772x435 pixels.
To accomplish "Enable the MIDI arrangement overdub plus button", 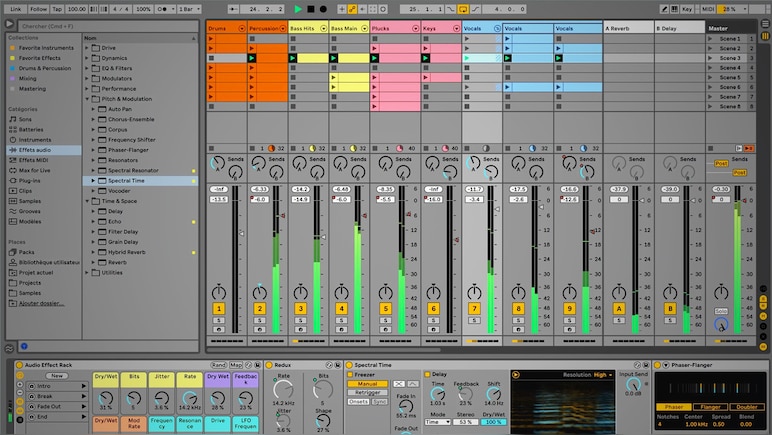I will pos(342,9).
